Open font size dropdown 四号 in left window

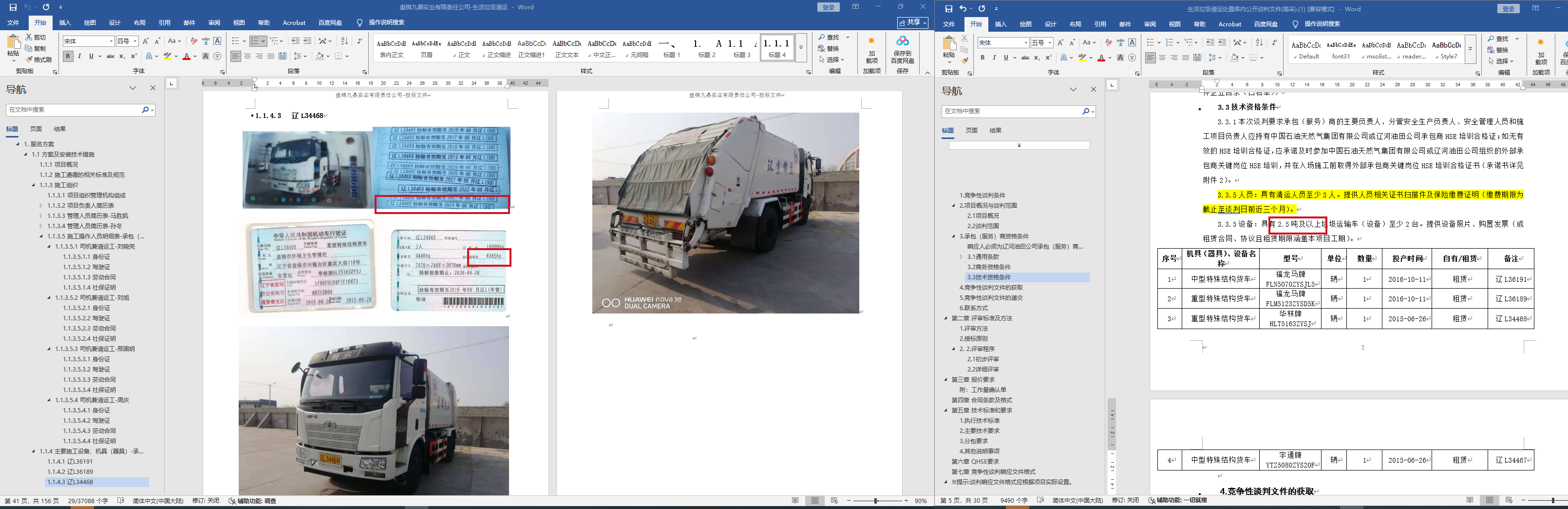point(134,41)
